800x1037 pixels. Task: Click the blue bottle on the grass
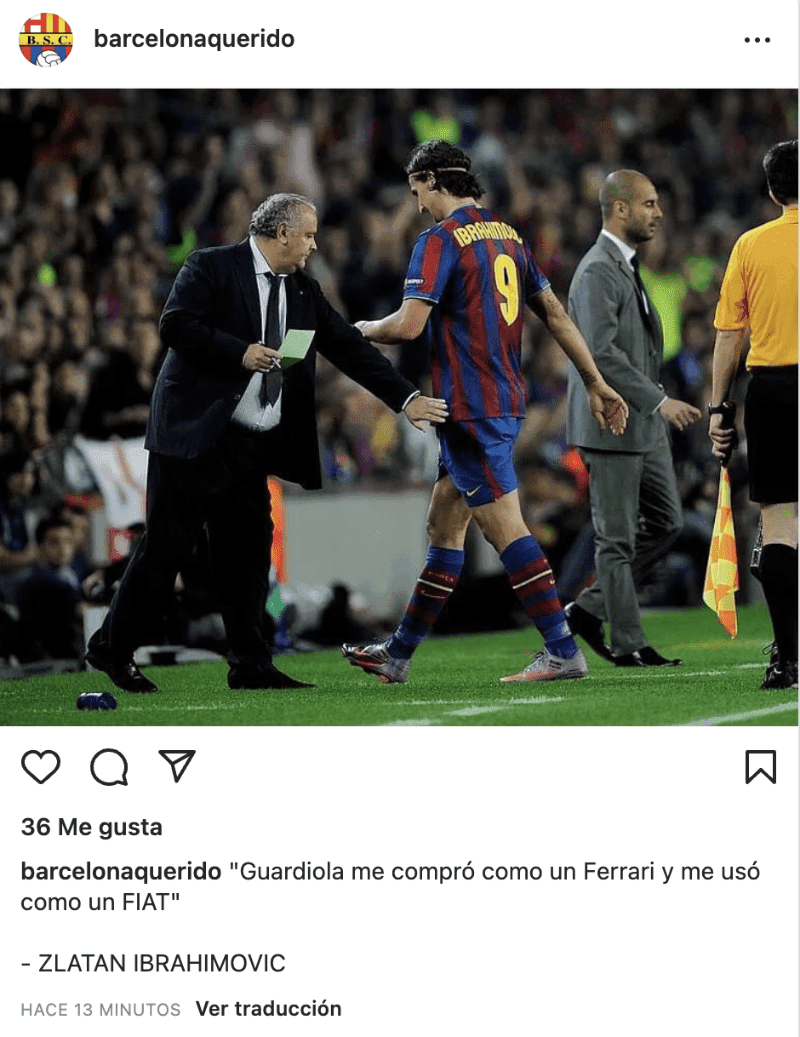(x=97, y=701)
